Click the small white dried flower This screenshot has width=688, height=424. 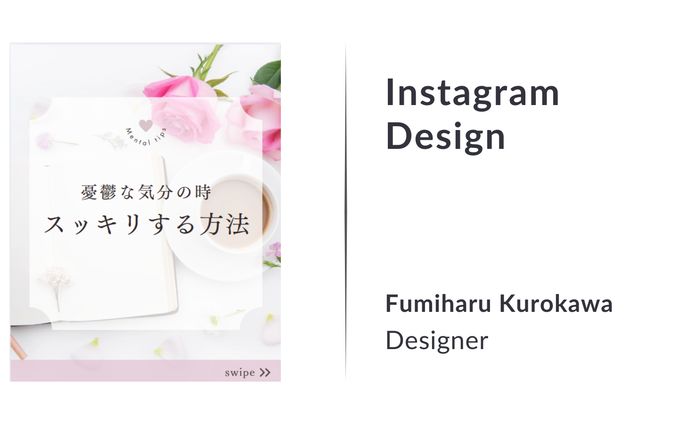point(57,284)
